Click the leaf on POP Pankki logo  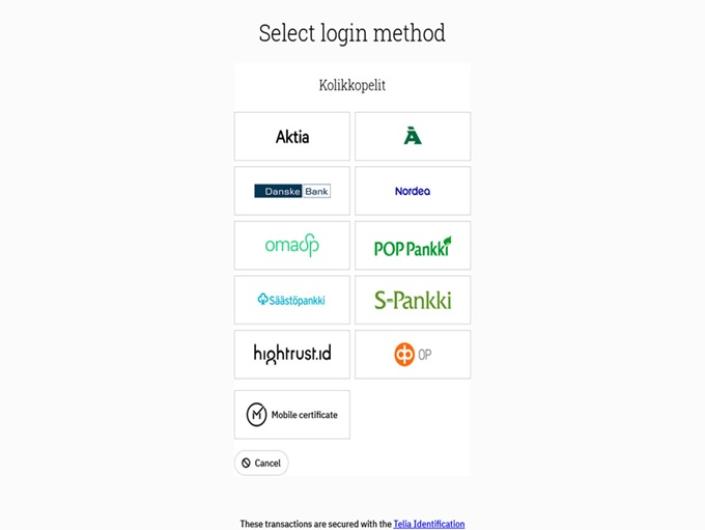(x=446, y=241)
